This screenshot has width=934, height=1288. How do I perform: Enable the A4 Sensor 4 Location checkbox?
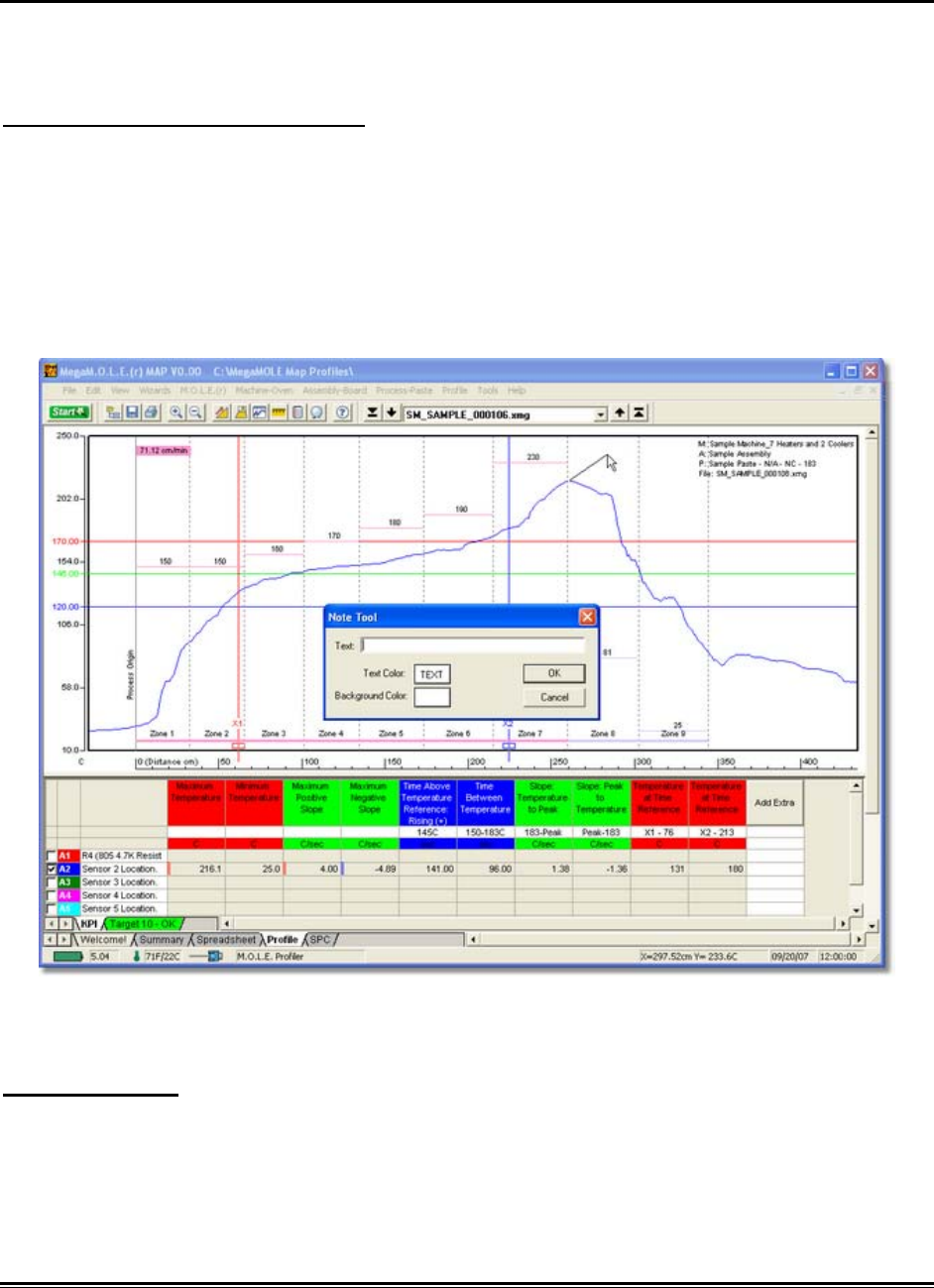pyautogui.click(x=51, y=895)
